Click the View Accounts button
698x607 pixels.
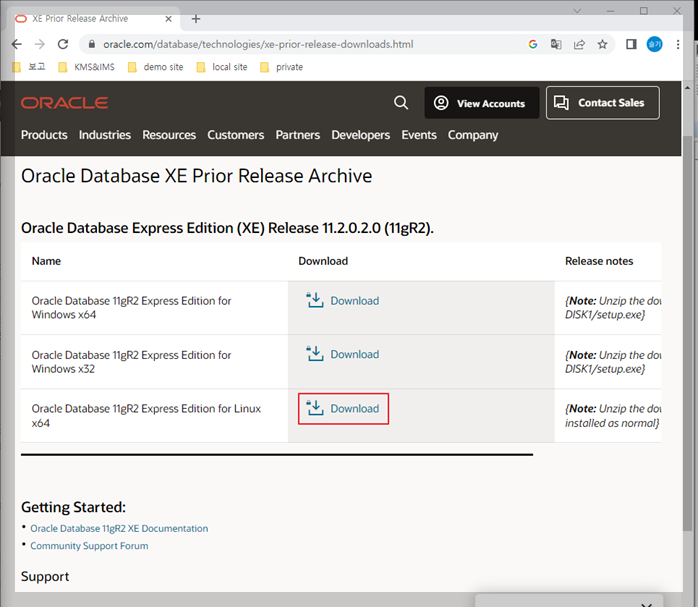[x=482, y=103]
